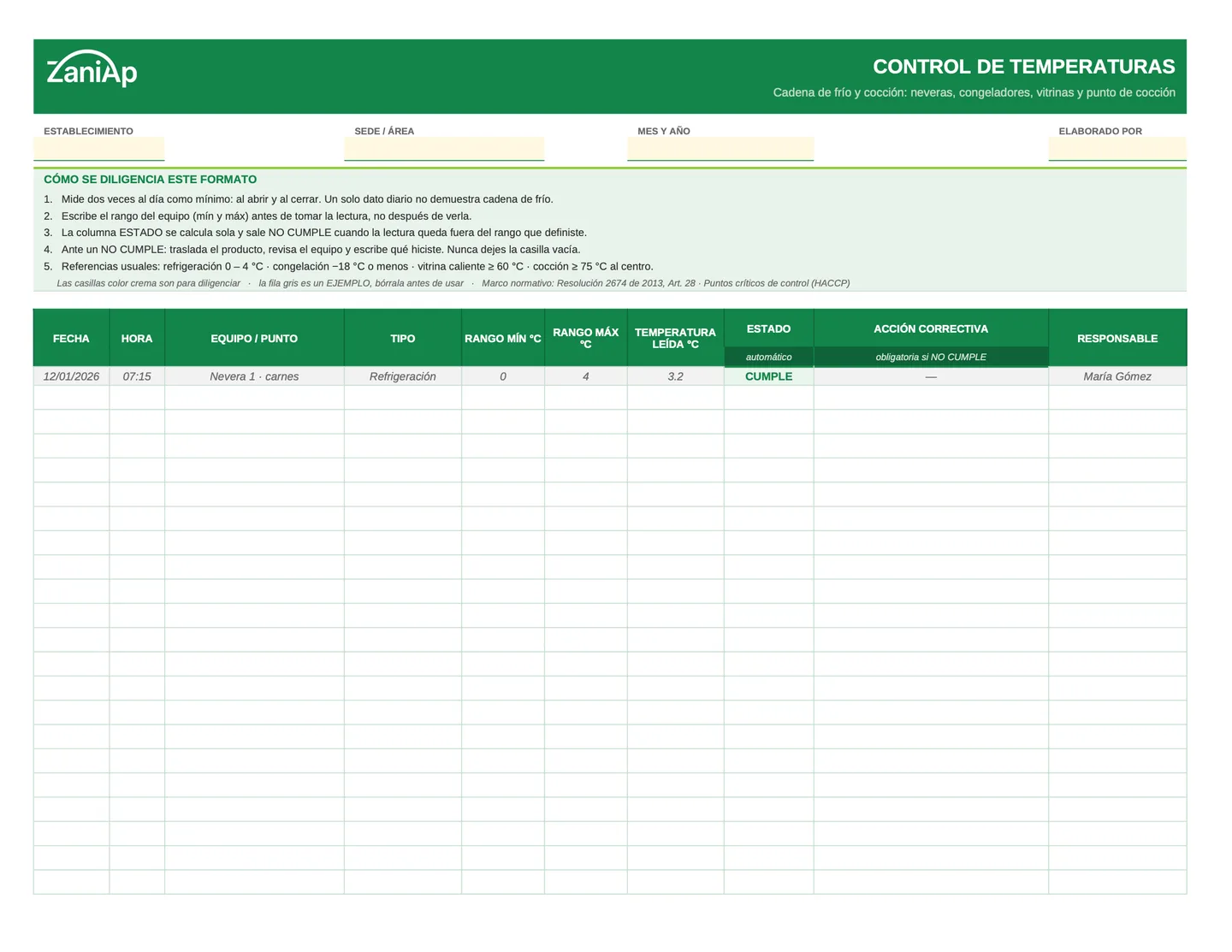Select the RANGO MÍN °C header
Viewport: 1232px width, 952px height.
[x=503, y=338]
